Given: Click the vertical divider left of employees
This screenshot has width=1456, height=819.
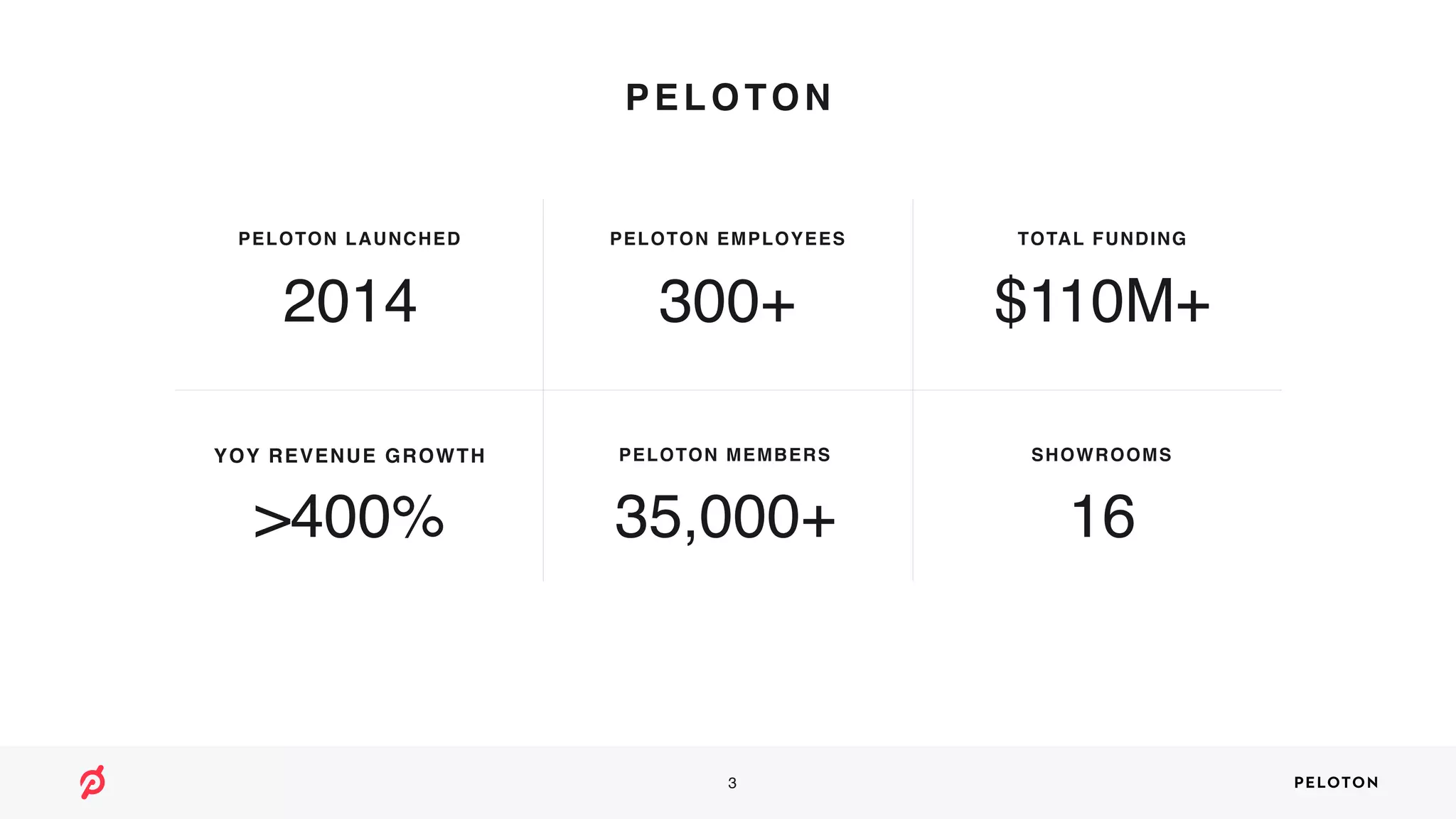Looking at the screenshot, I should pos(543,390).
